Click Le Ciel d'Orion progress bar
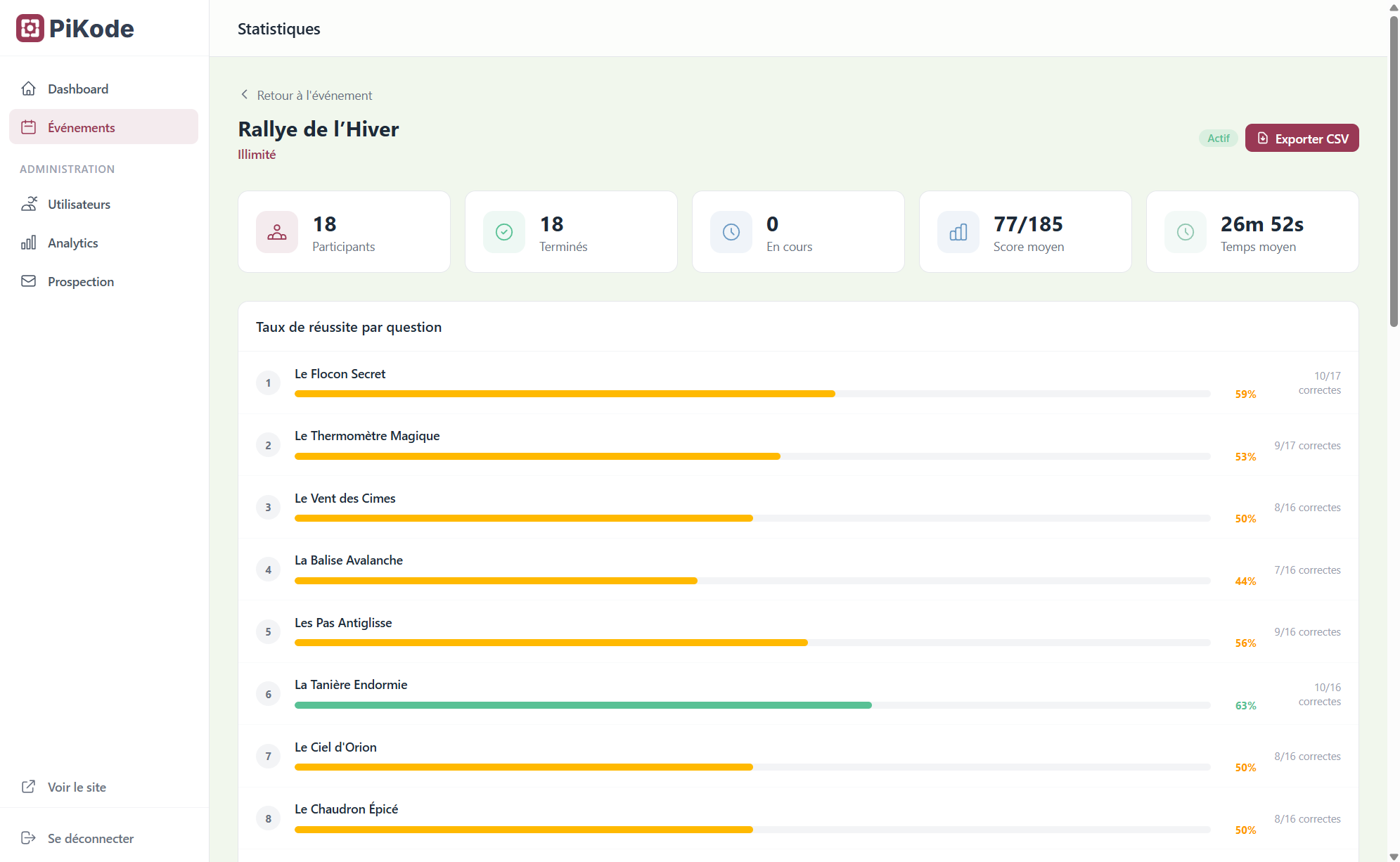The height and width of the screenshot is (862, 1400). 752,767
